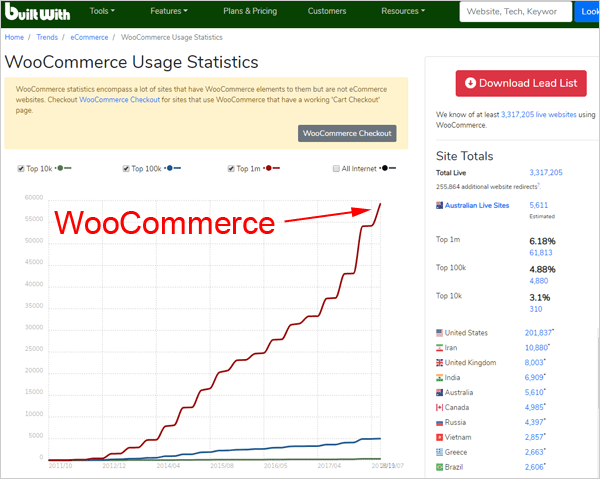Open Australia count 5,610
Image resolution: width=600 pixels, height=479 pixels.
534,393
